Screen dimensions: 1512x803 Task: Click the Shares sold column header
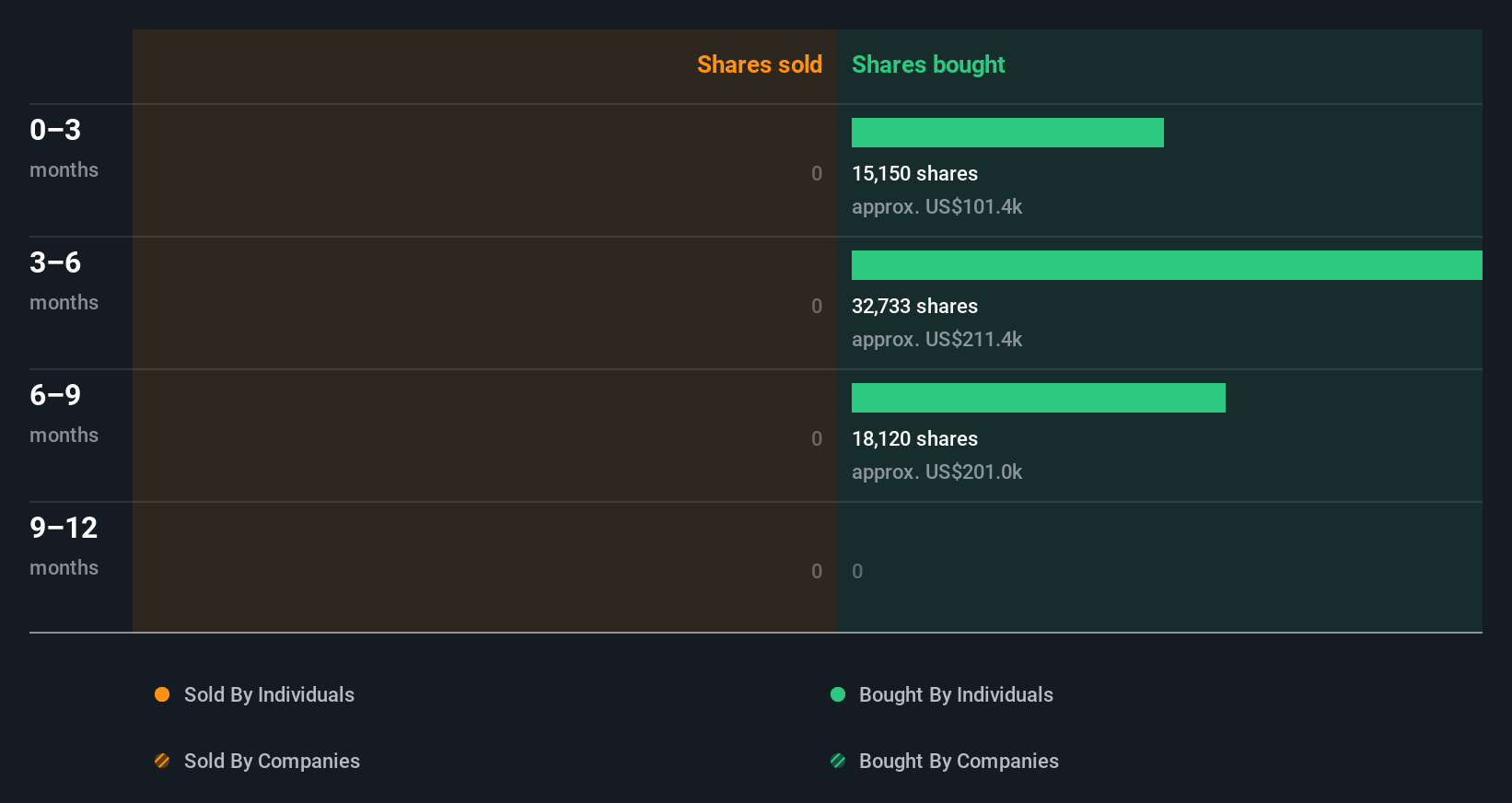[x=760, y=64]
